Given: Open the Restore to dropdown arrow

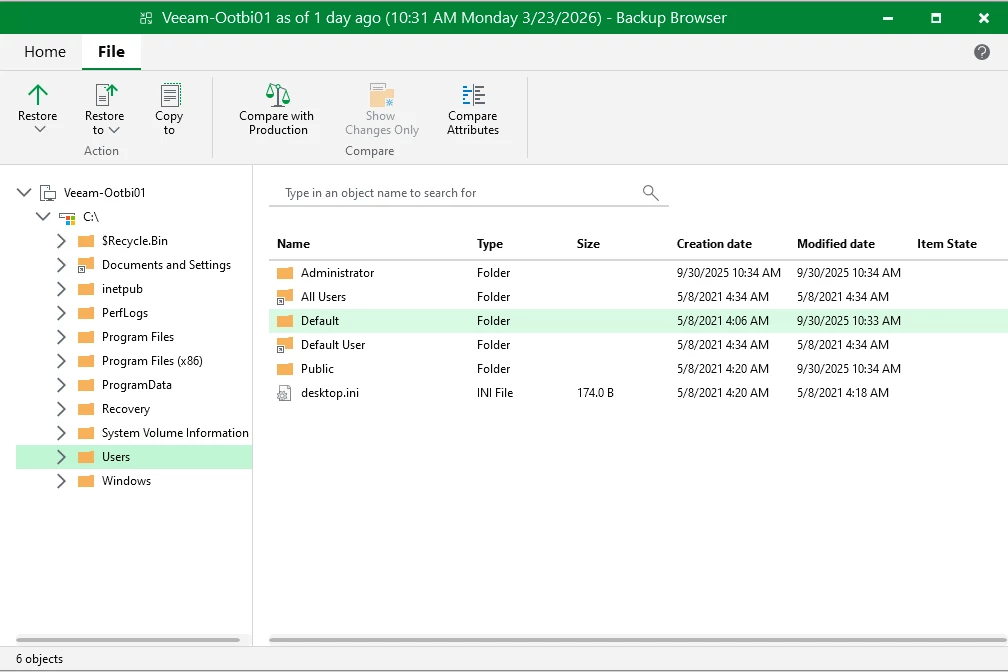Looking at the screenshot, I should [x=114, y=130].
